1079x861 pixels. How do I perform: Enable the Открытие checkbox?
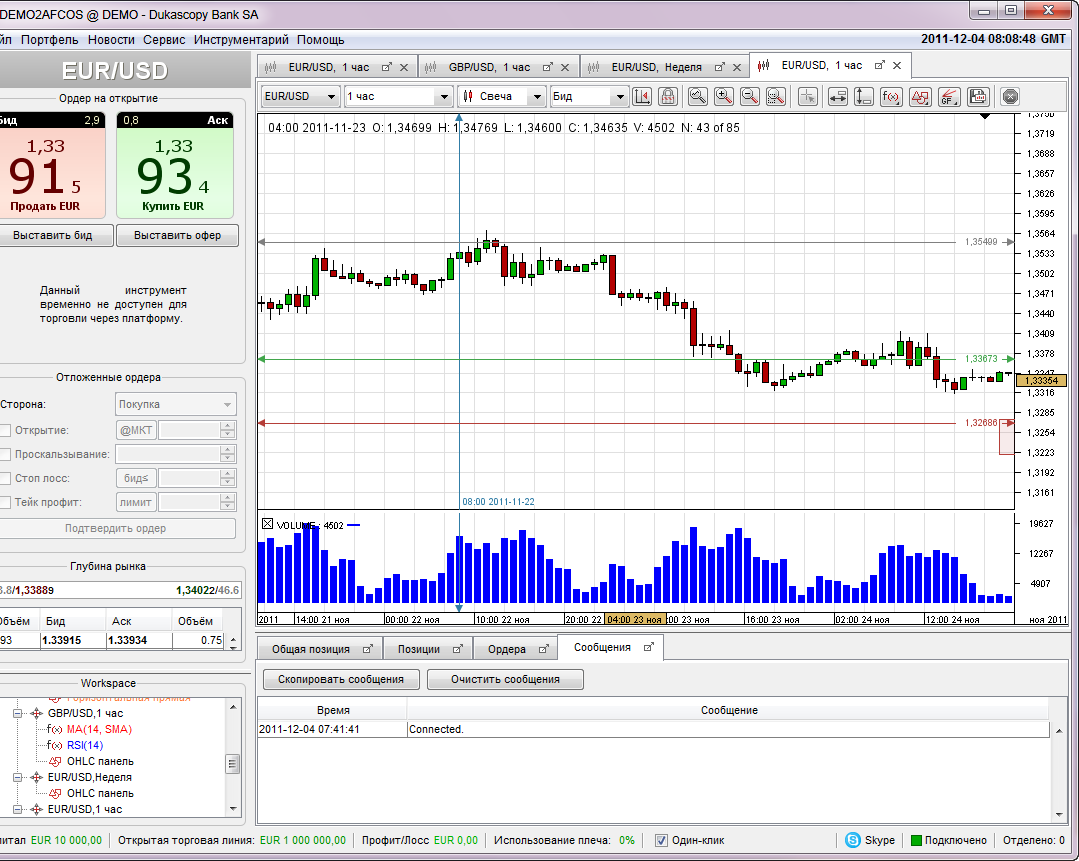click(x=5, y=430)
